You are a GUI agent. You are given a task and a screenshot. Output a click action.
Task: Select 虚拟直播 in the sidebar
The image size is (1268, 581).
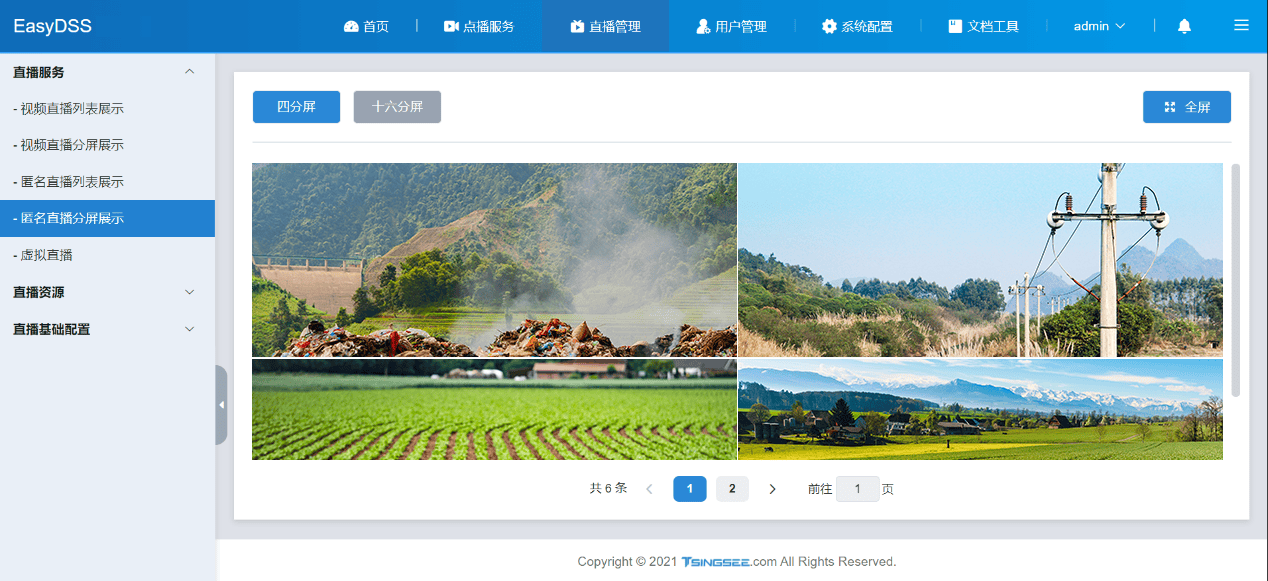click(x=46, y=255)
